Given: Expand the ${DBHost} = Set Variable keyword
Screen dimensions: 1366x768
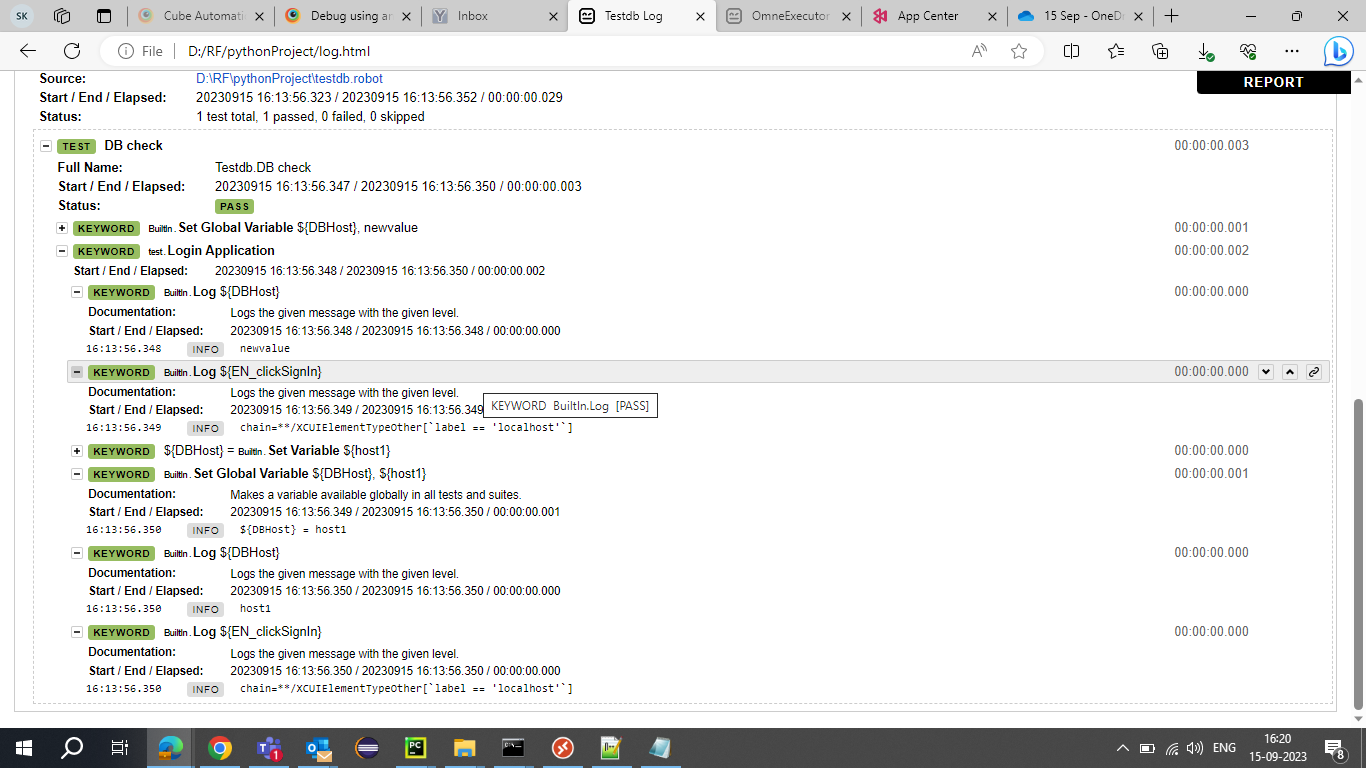Looking at the screenshot, I should coord(77,451).
